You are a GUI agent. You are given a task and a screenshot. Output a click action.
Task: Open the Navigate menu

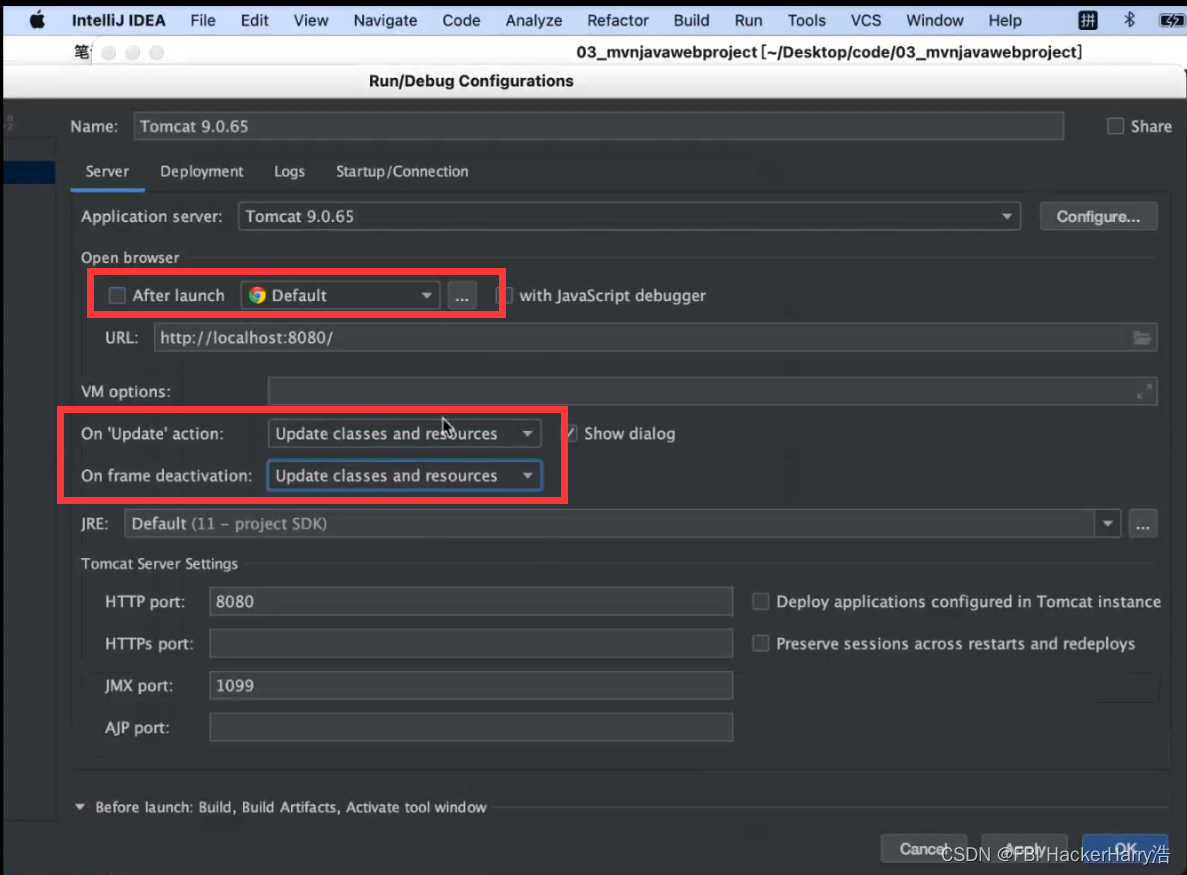coord(385,20)
